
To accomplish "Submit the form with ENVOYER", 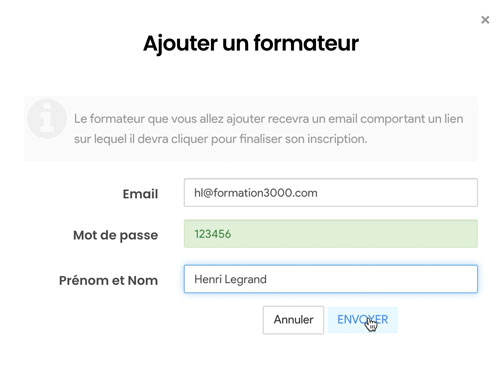I will [363, 320].
